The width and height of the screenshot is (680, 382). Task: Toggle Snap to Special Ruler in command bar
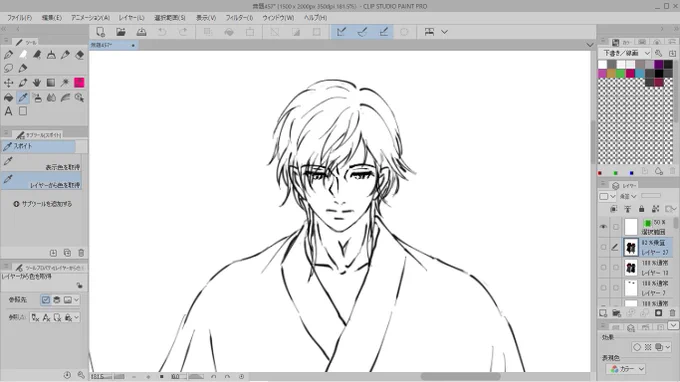click(363, 32)
